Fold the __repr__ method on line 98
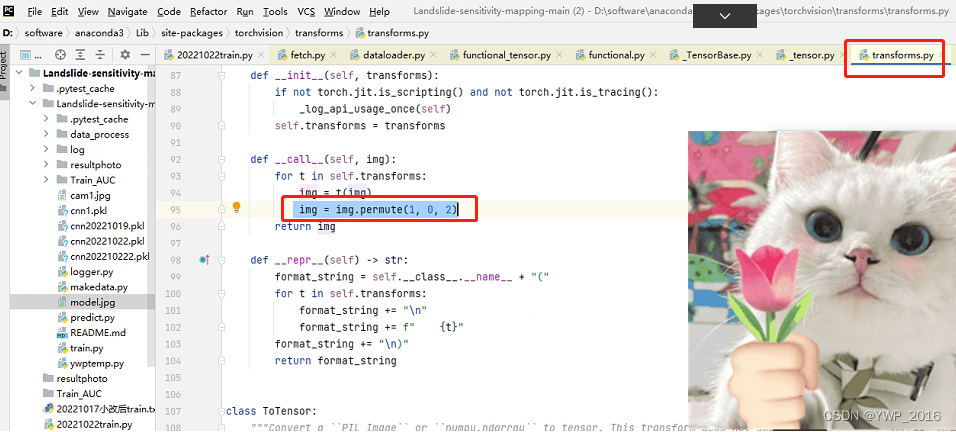956x432 pixels. 223,260
